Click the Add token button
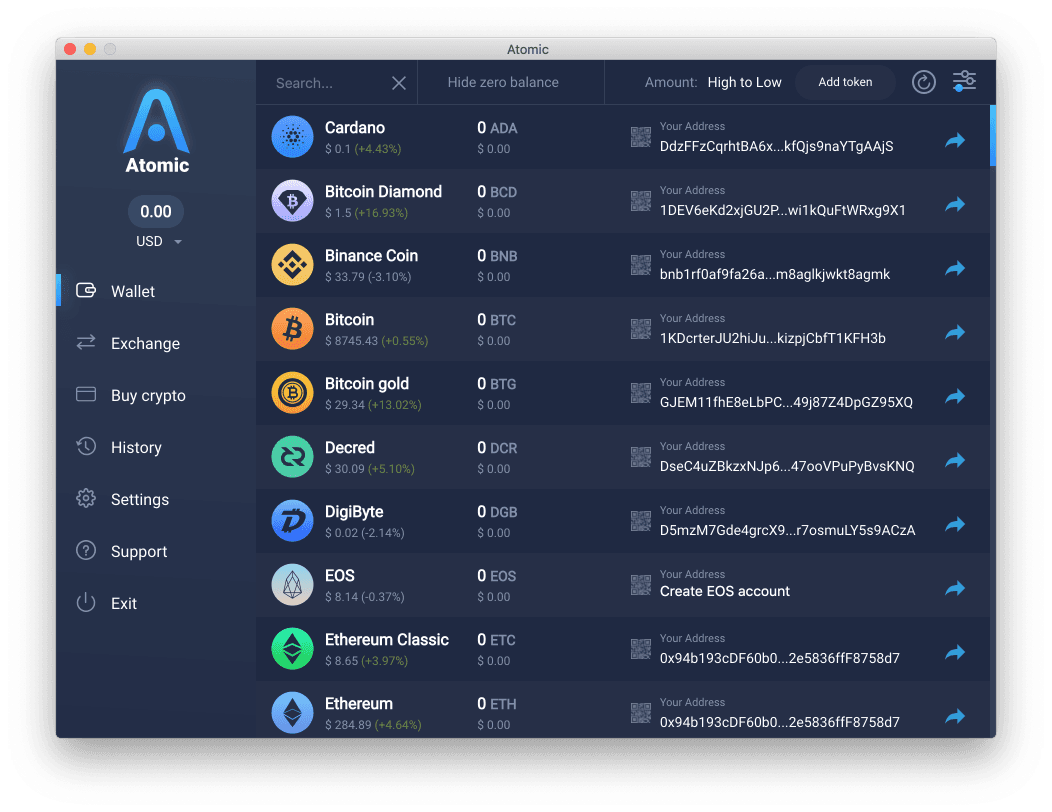The width and height of the screenshot is (1052, 812). point(845,82)
